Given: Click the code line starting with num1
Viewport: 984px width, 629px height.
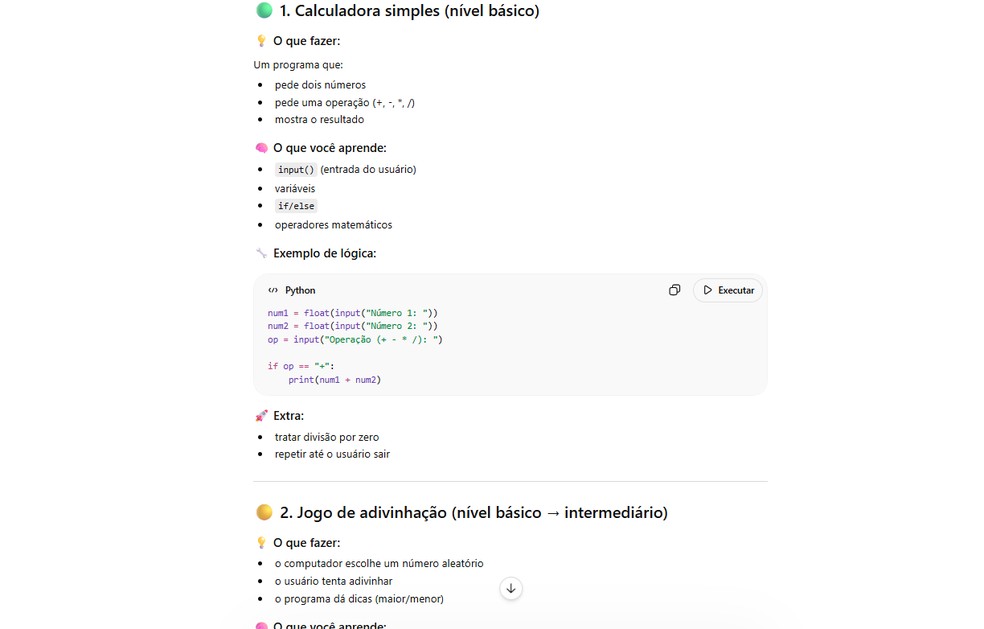Looking at the screenshot, I should click(x=350, y=312).
